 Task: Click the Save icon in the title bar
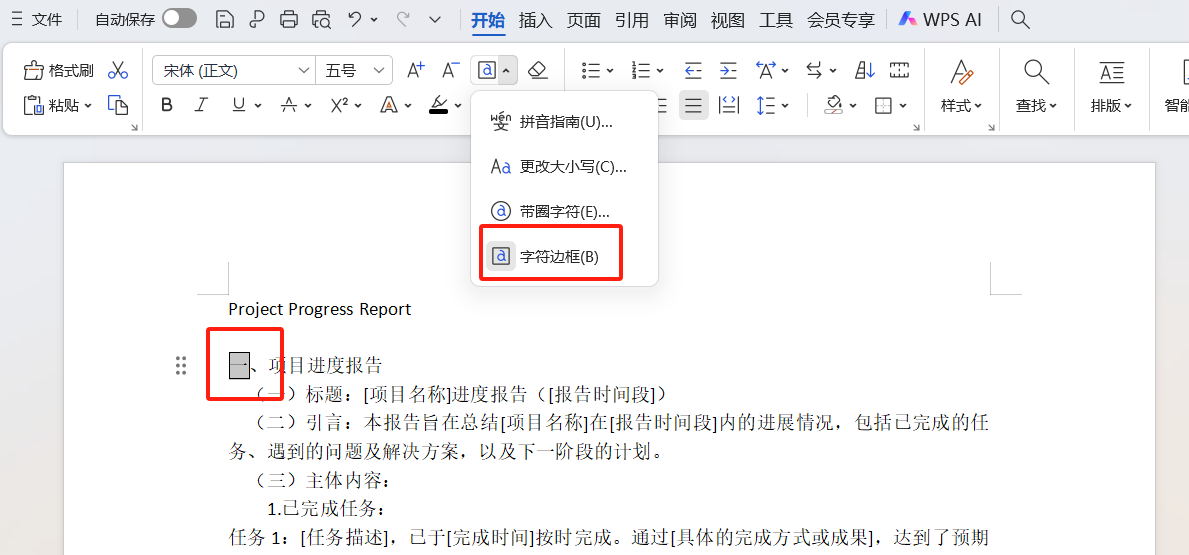225,19
